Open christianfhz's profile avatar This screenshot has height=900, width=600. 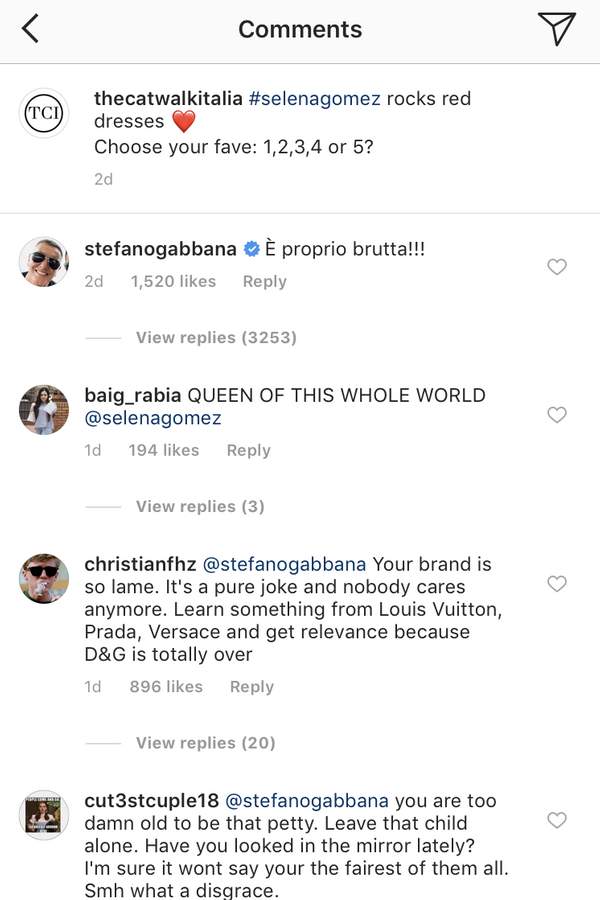(x=44, y=577)
